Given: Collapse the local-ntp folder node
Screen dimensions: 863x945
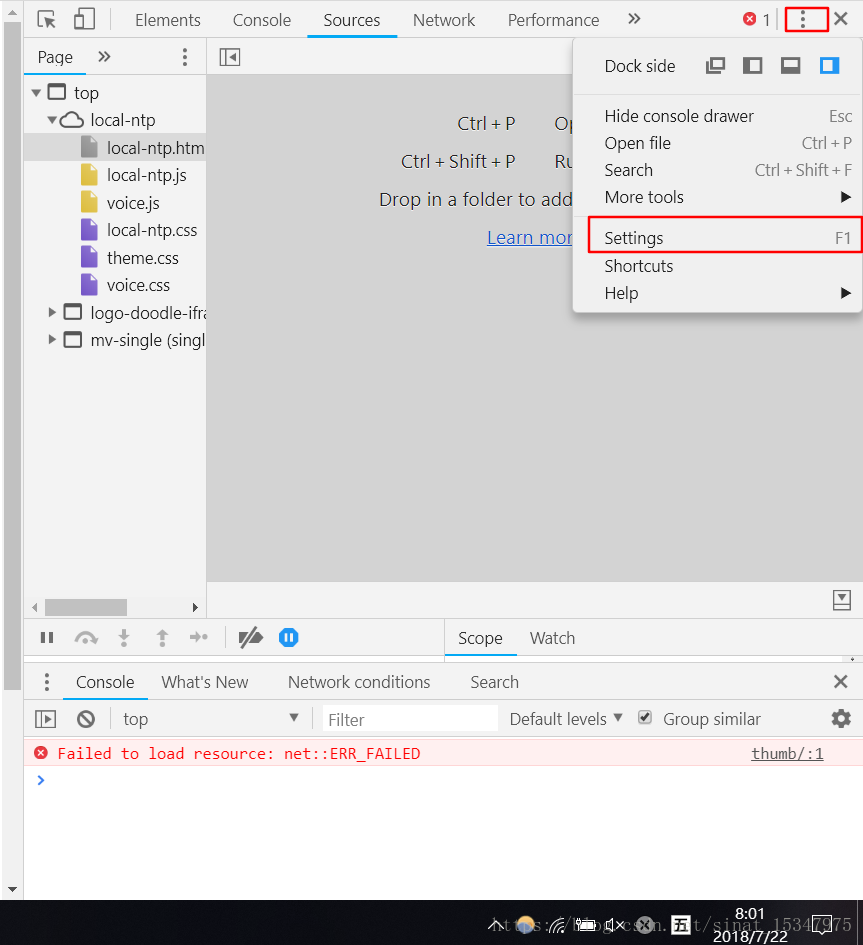Looking at the screenshot, I should pos(52,120).
